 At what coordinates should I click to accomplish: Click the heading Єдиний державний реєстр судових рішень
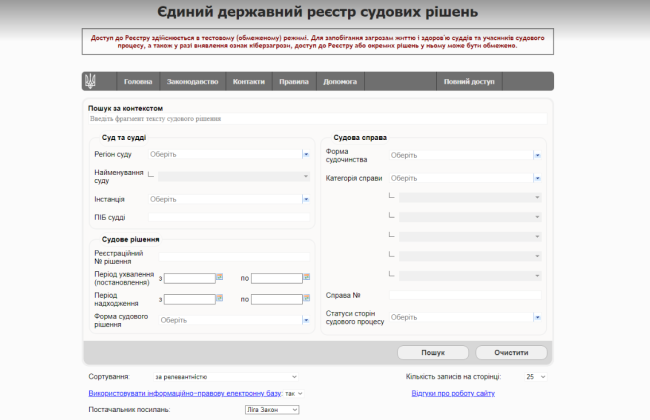[x=318, y=12]
